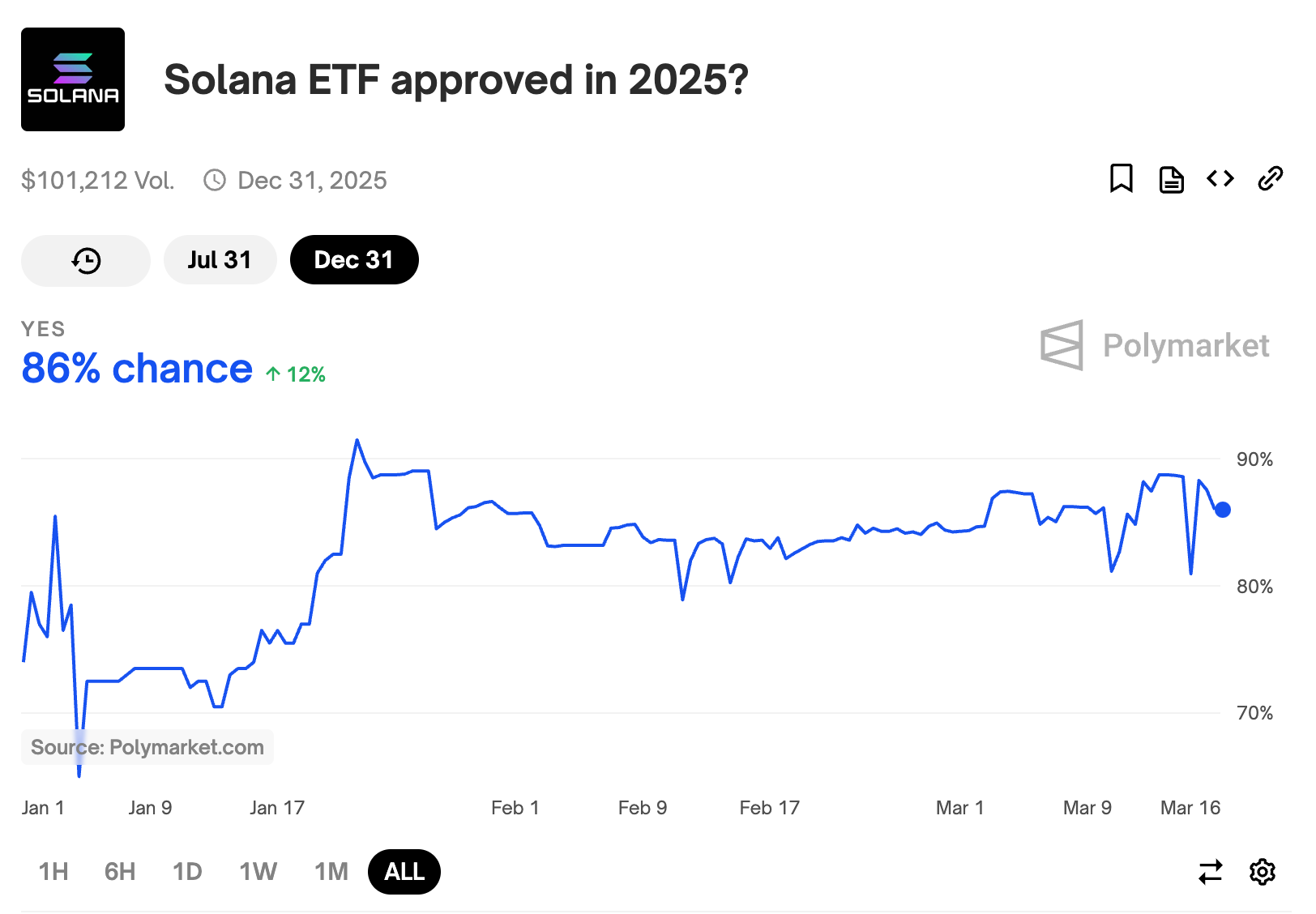Viewport: 1316px width, 914px height.
Task: Open chart settings gear icon
Action: click(1262, 872)
